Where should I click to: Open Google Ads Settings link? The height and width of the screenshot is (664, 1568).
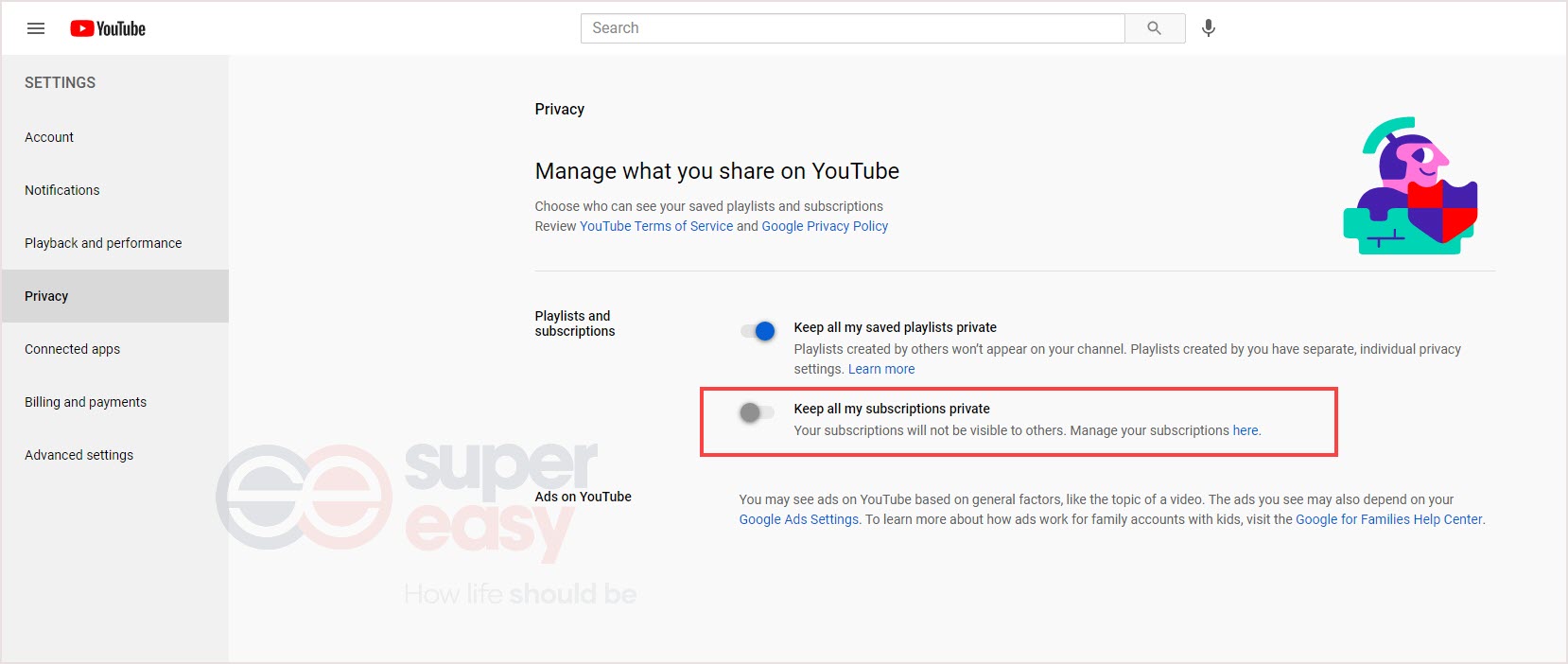(x=799, y=519)
